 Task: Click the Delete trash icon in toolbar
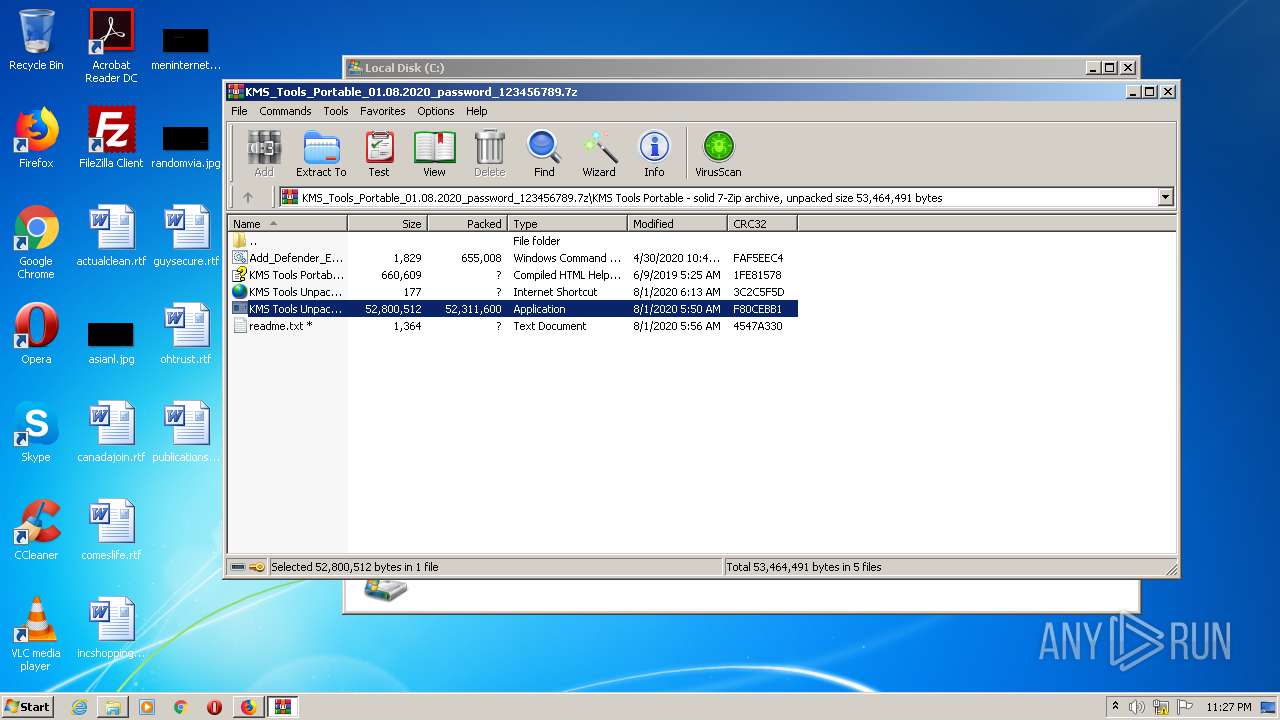pyautogui.click(x=489, y=154)
